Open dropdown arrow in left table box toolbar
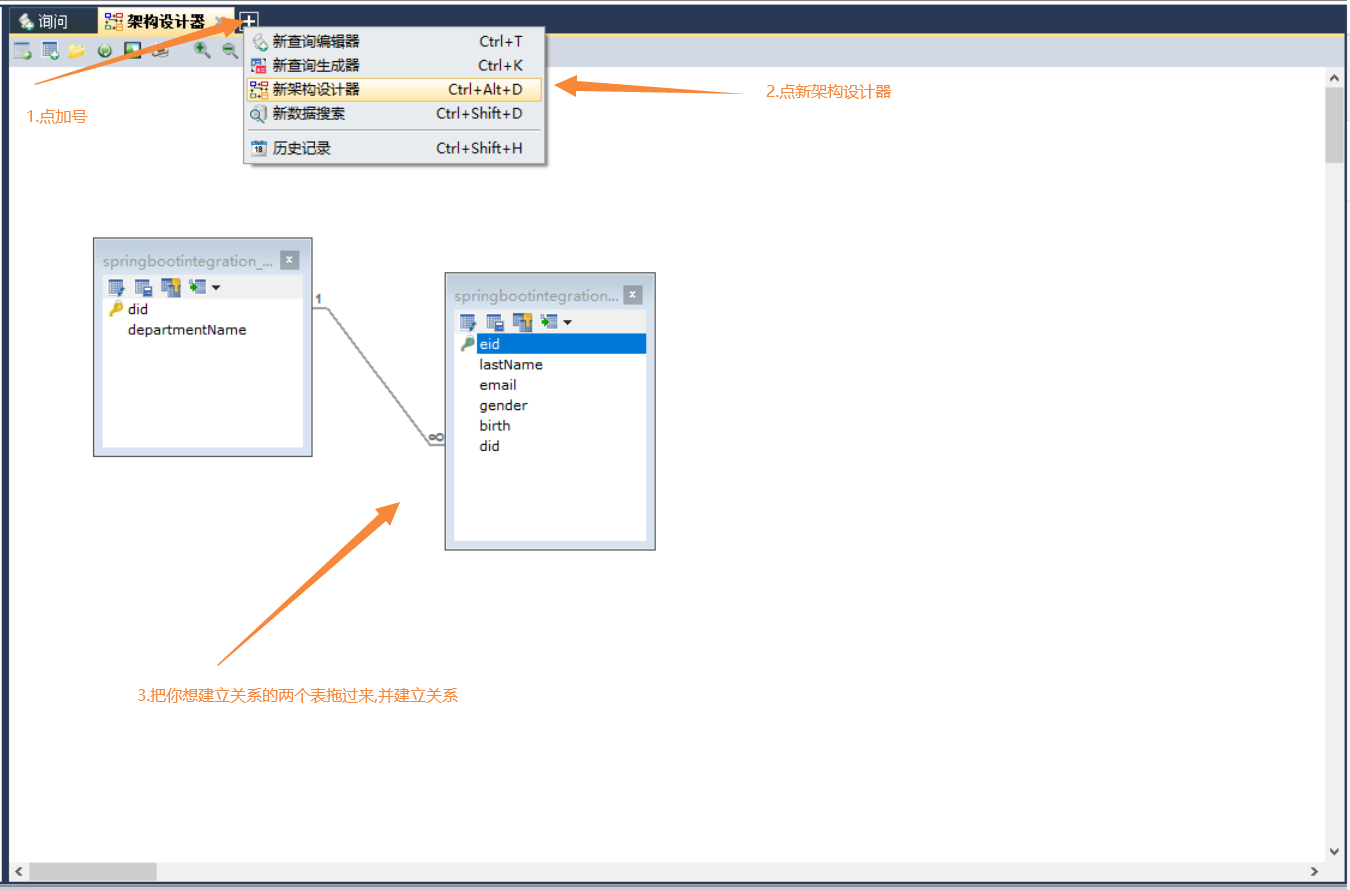 (215, 288)
